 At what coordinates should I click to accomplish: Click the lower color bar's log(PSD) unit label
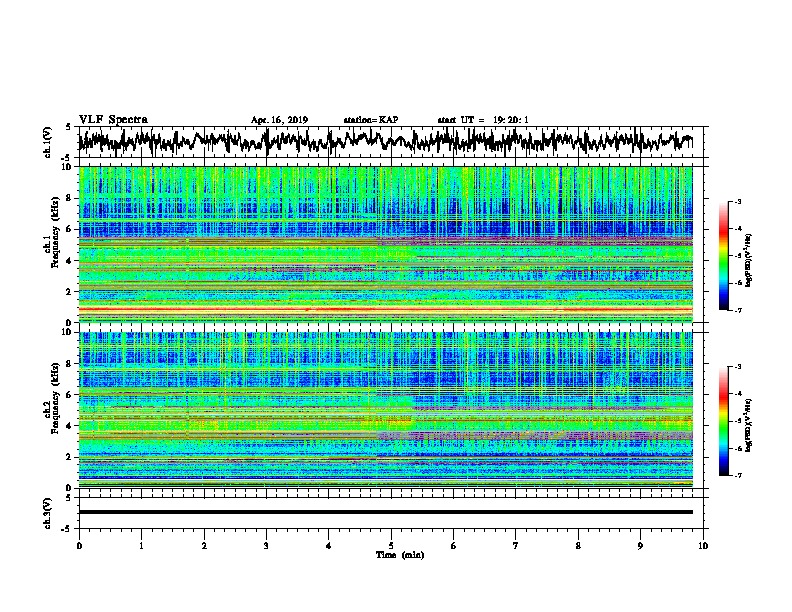tap(749, 425)
